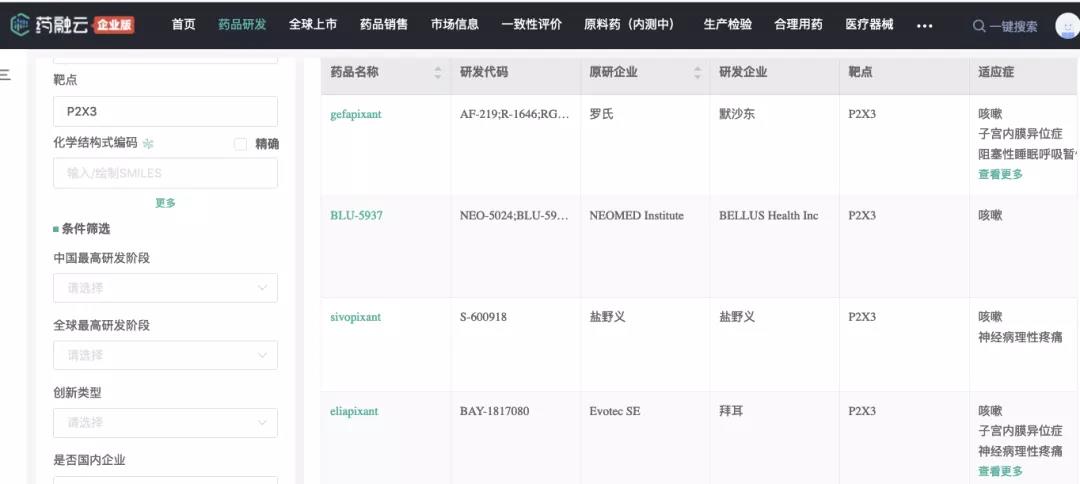Select code cell AF-219;R-1646;RG…
The image size is (1080, 484).
click(515, 114)
